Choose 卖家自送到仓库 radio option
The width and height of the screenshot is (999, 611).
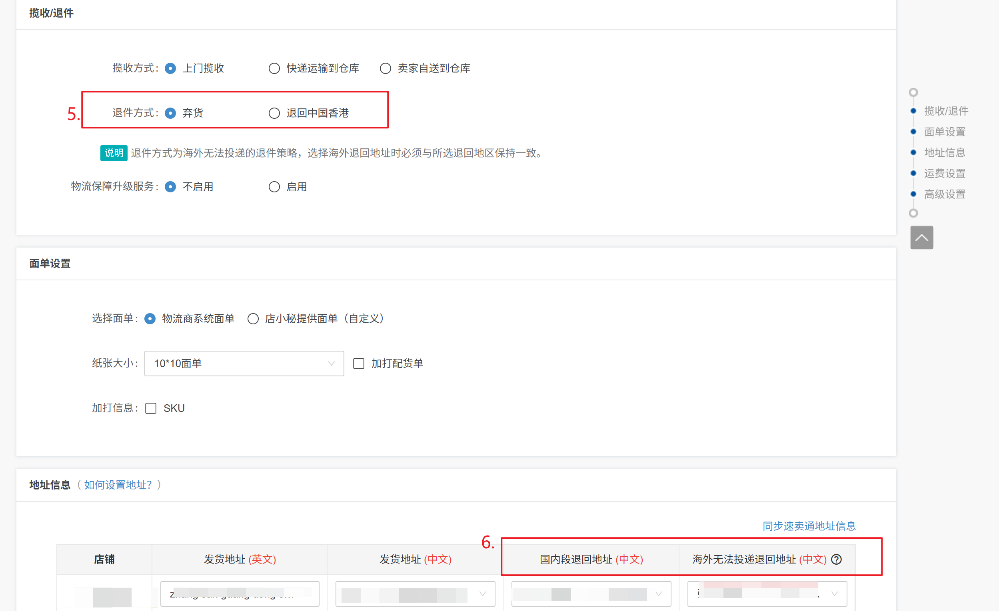coord(385,68)
